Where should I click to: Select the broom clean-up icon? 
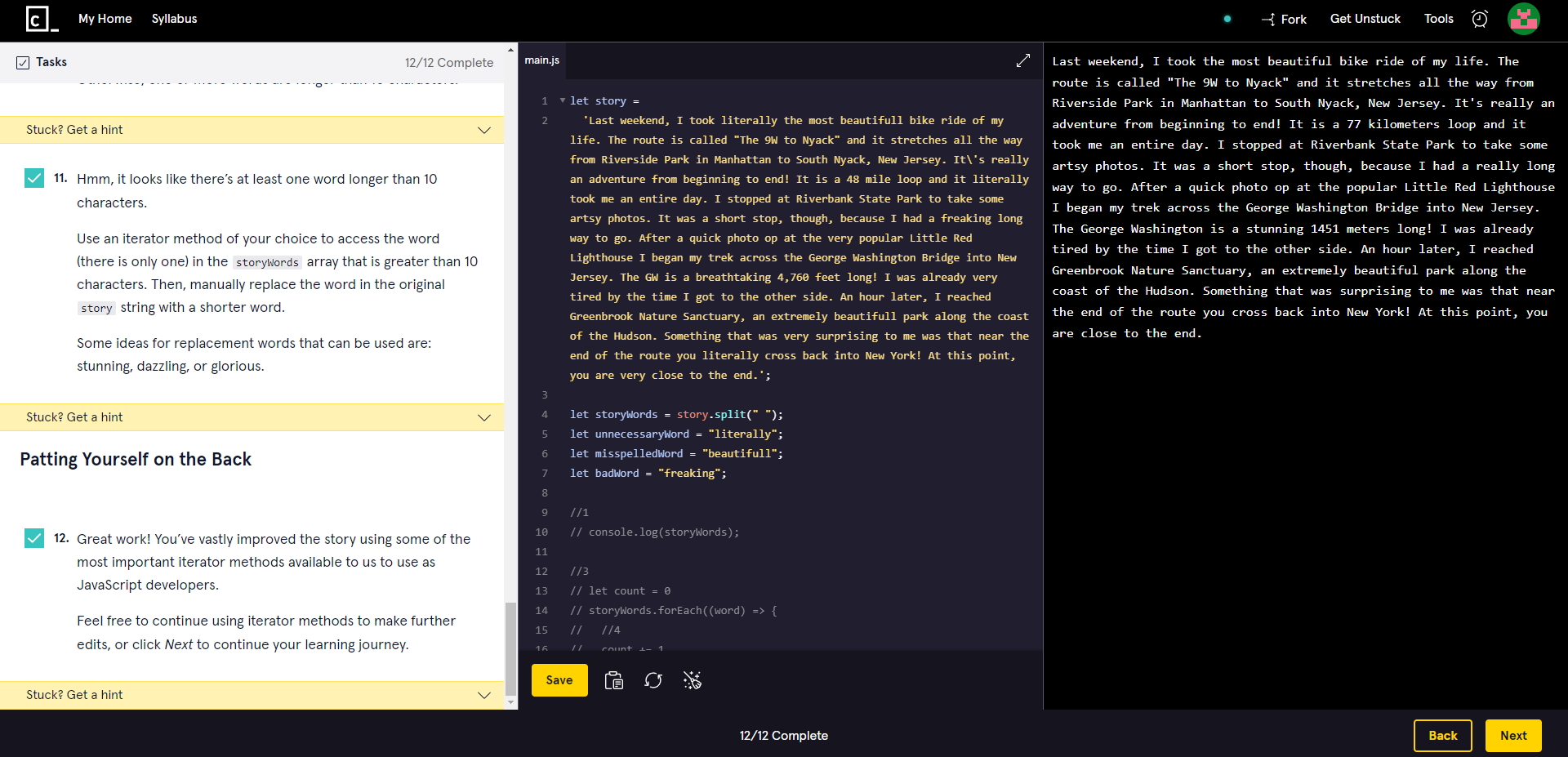pos(693,680)
